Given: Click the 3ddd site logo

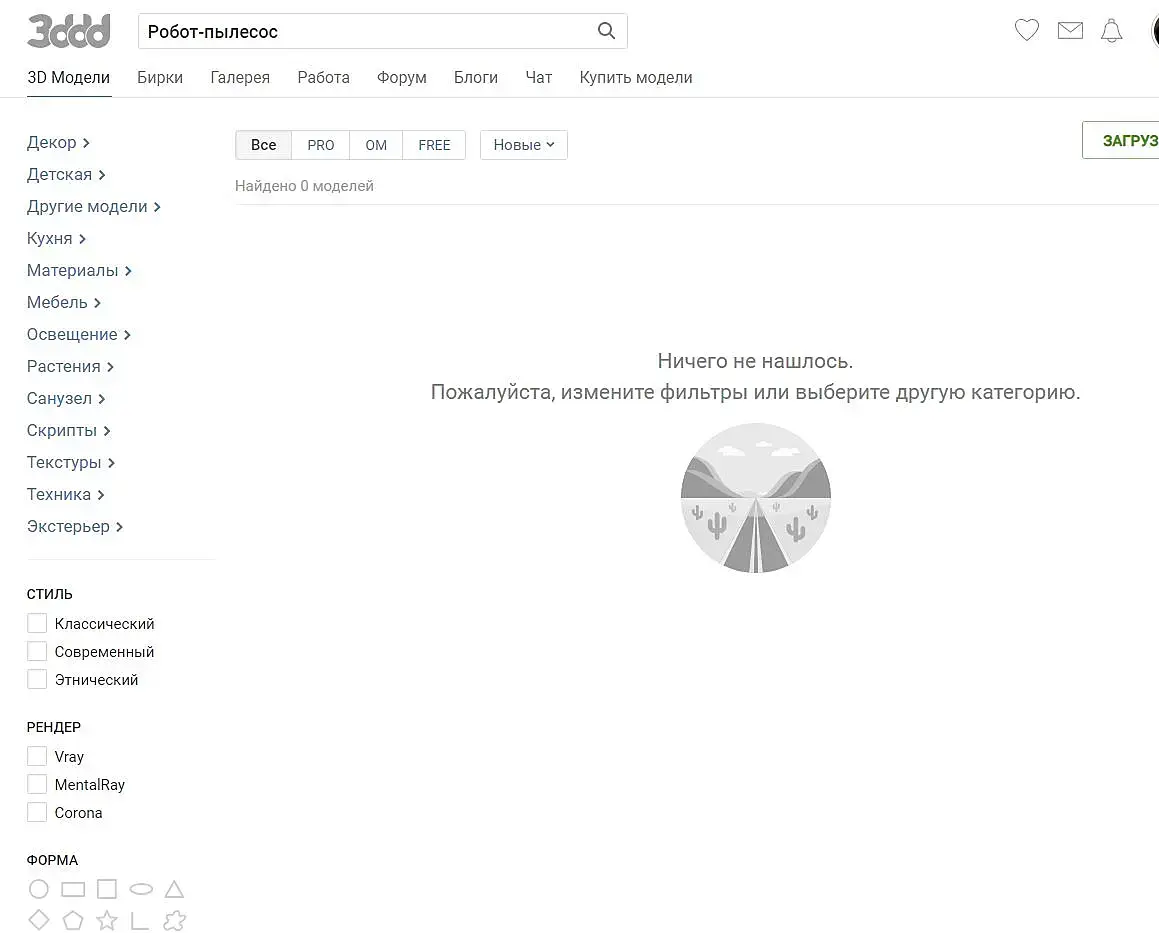Looking at the screenshot, I should coord(68,31).
